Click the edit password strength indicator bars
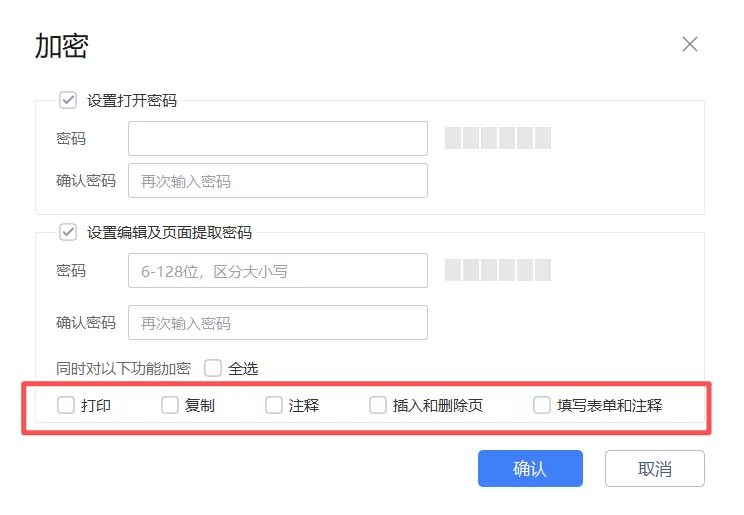 (x=497, y=271)
